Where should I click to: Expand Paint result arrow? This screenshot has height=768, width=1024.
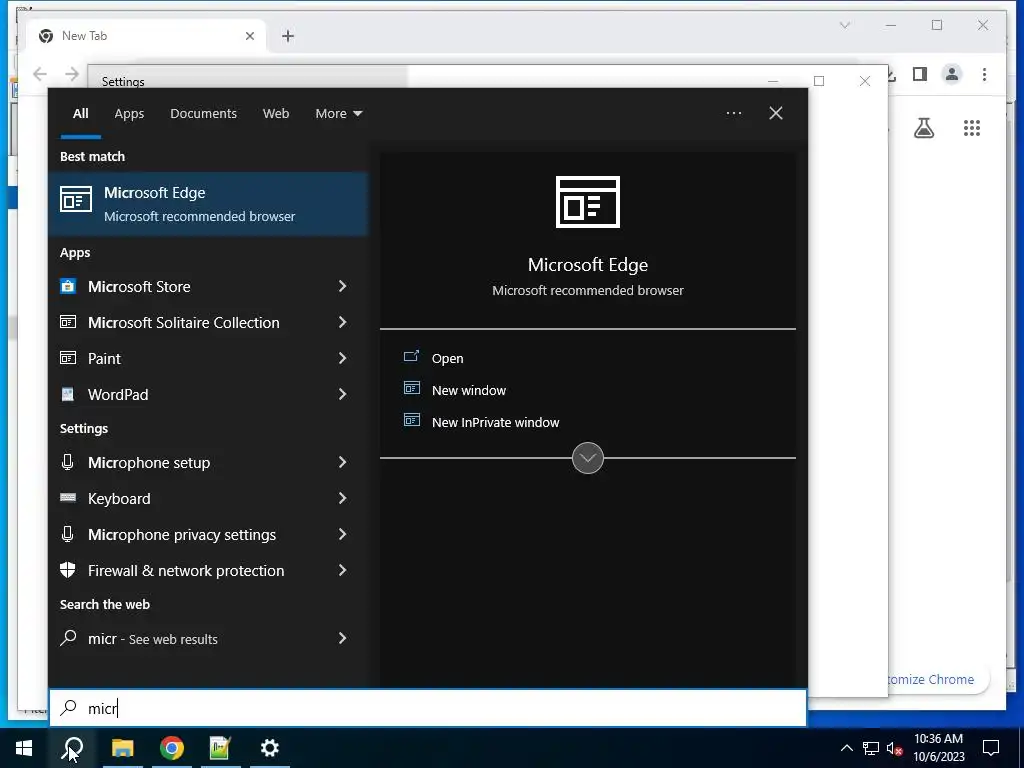tap(342, 358)
